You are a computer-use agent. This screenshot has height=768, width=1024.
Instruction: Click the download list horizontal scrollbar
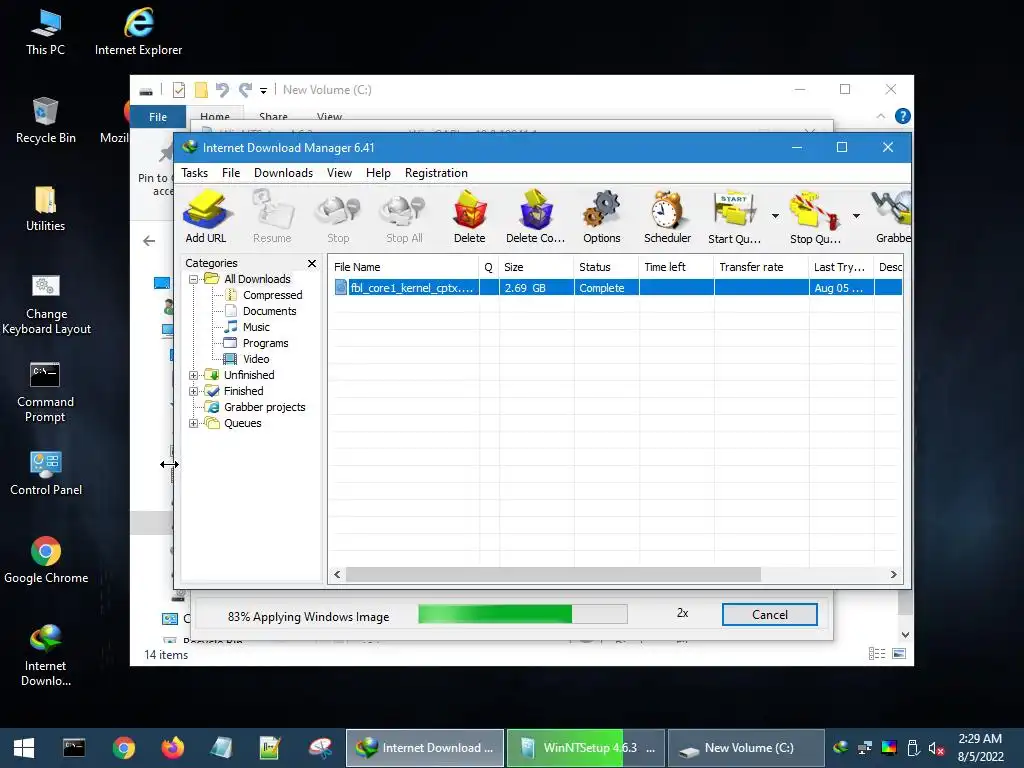click(553, 575)
